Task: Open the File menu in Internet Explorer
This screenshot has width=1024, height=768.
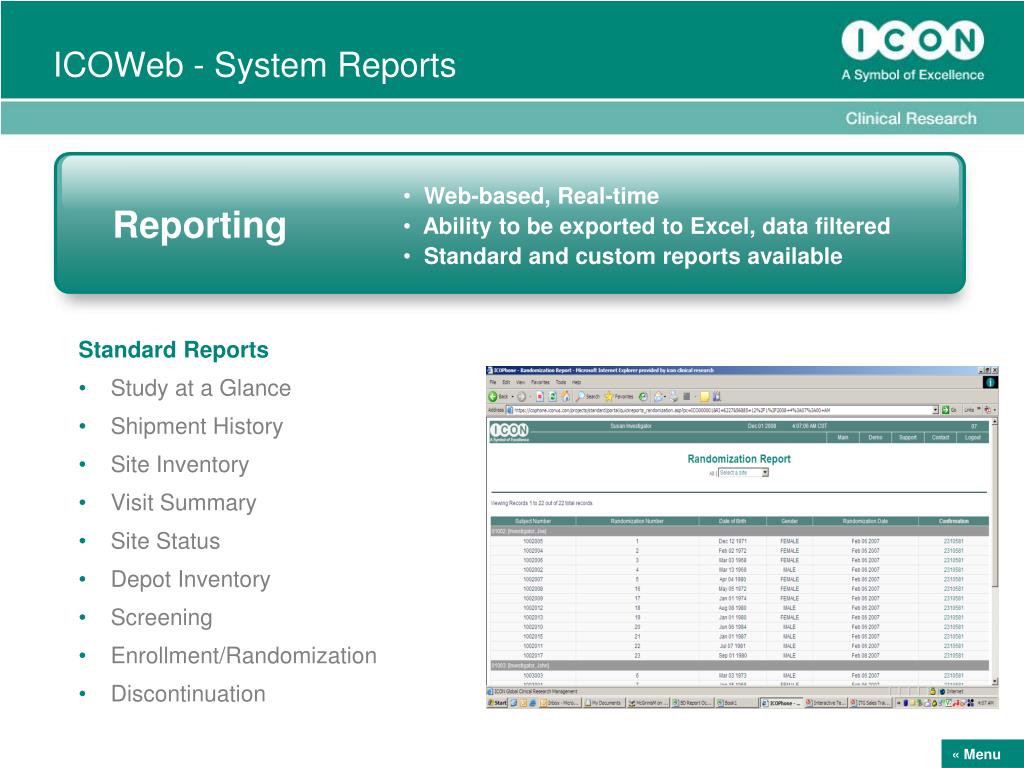Action: pos(492,382)
